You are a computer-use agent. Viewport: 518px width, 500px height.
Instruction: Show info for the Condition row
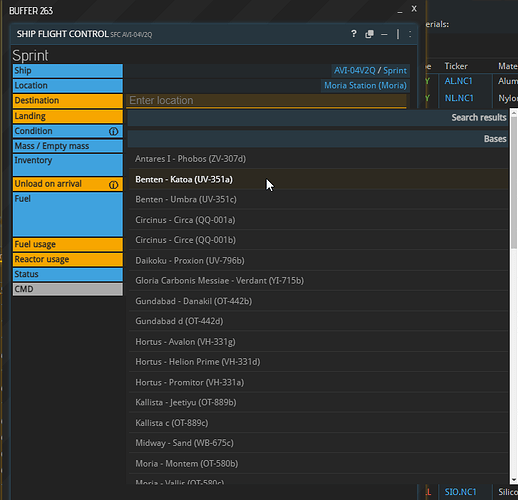pyautogui.click(x=113, y=131)
